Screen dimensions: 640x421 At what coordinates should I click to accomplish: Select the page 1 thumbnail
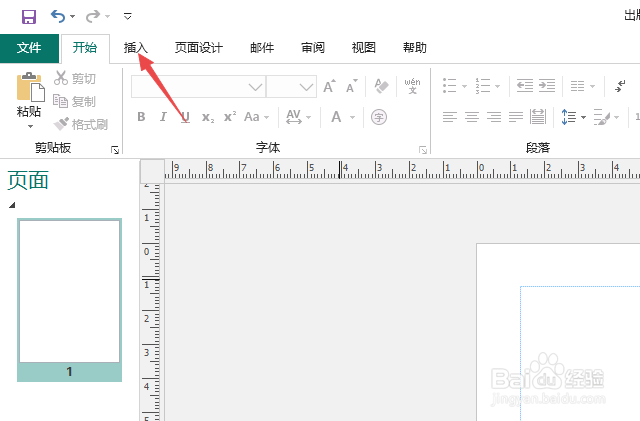tap(69, 291)
